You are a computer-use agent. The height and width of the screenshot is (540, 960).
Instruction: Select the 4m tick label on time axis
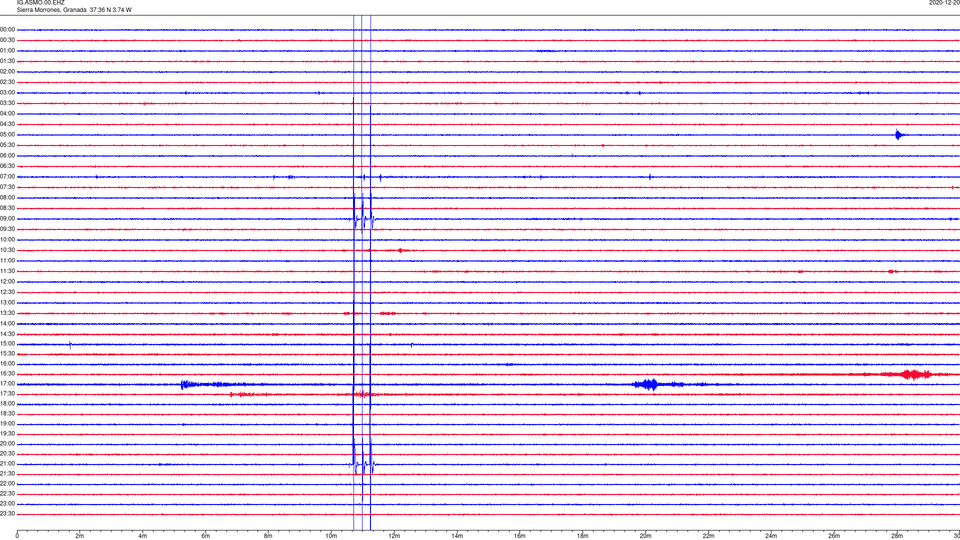[x=143, y=536]
